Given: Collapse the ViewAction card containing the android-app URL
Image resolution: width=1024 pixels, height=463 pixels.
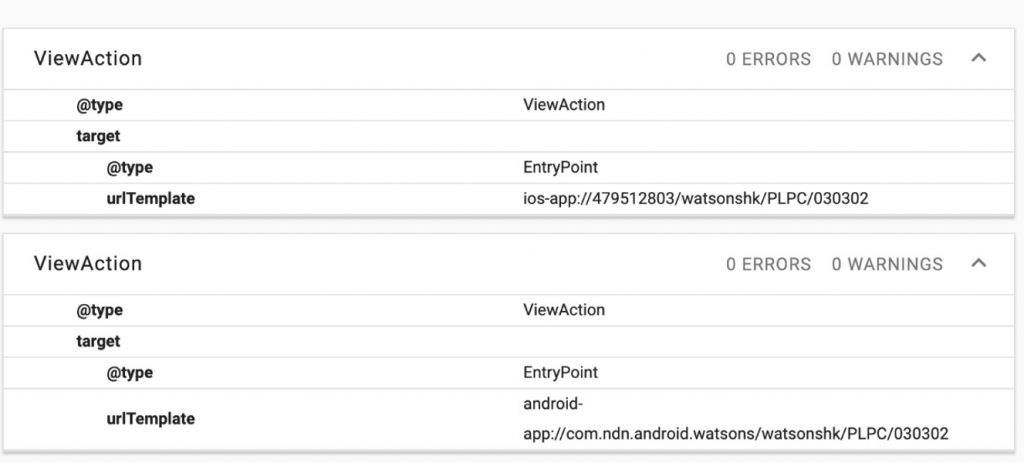Looking at the screenshot, I should click(978, 263).
